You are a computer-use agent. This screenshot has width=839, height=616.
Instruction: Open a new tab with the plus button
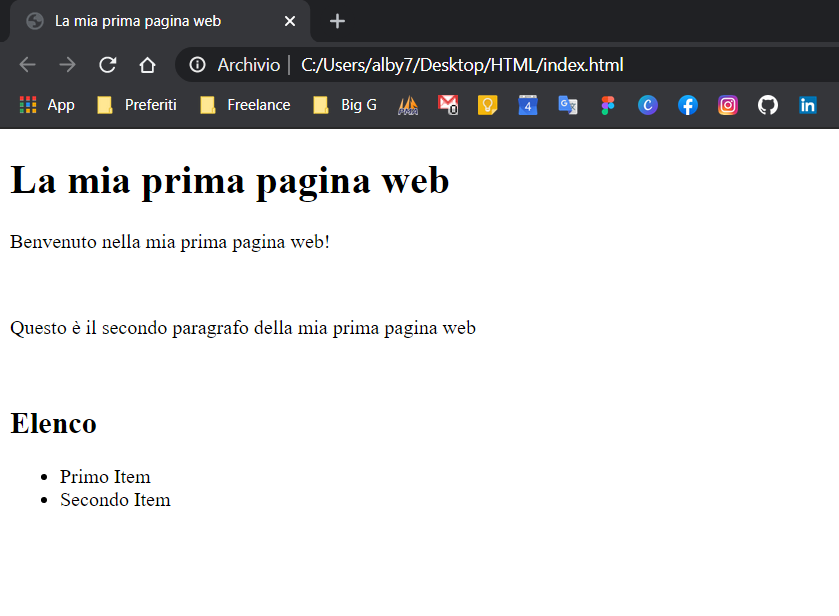[338, 21]
